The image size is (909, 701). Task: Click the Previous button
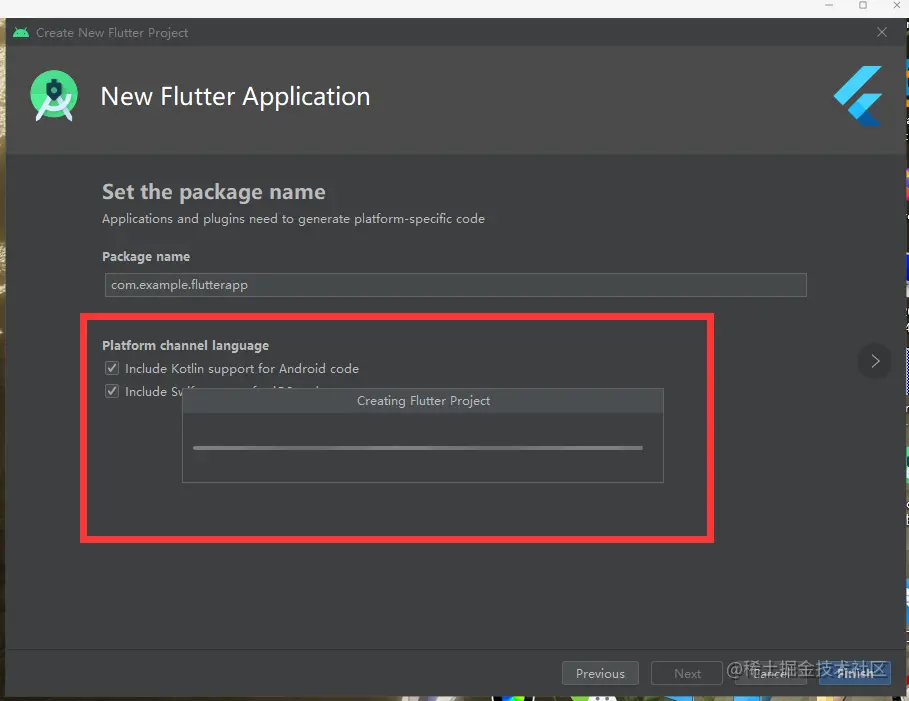click(x=600, y=673)
